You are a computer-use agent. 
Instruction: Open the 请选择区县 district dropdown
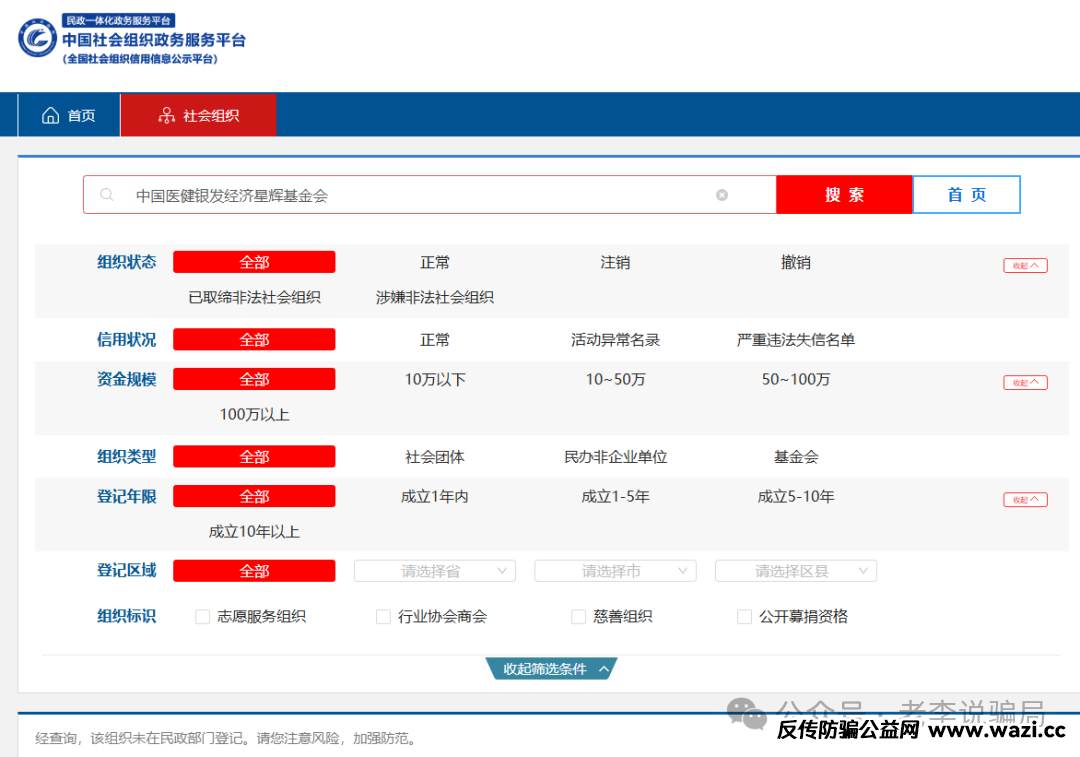tap(795, 570)
